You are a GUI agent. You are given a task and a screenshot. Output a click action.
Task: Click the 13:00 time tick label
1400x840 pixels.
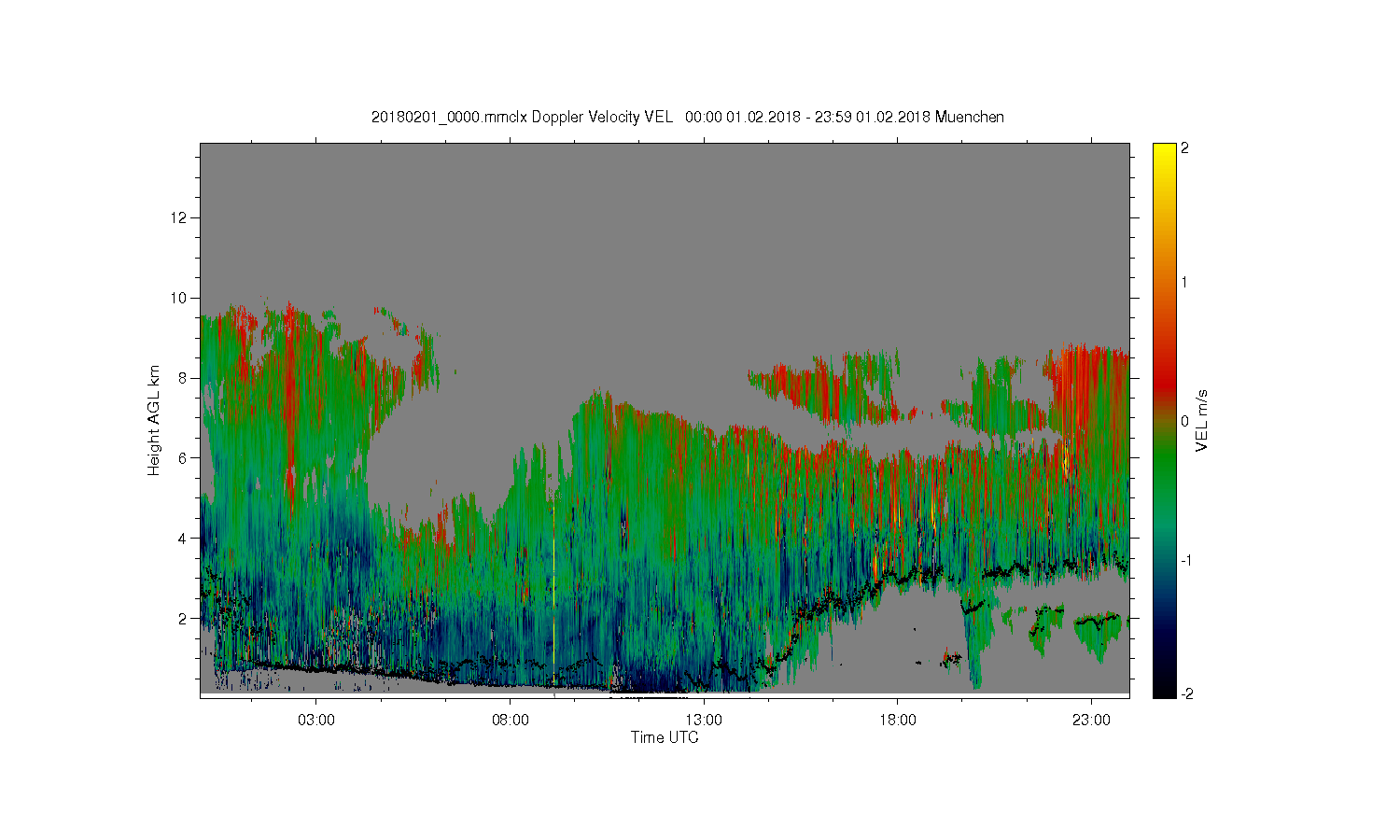704,720
